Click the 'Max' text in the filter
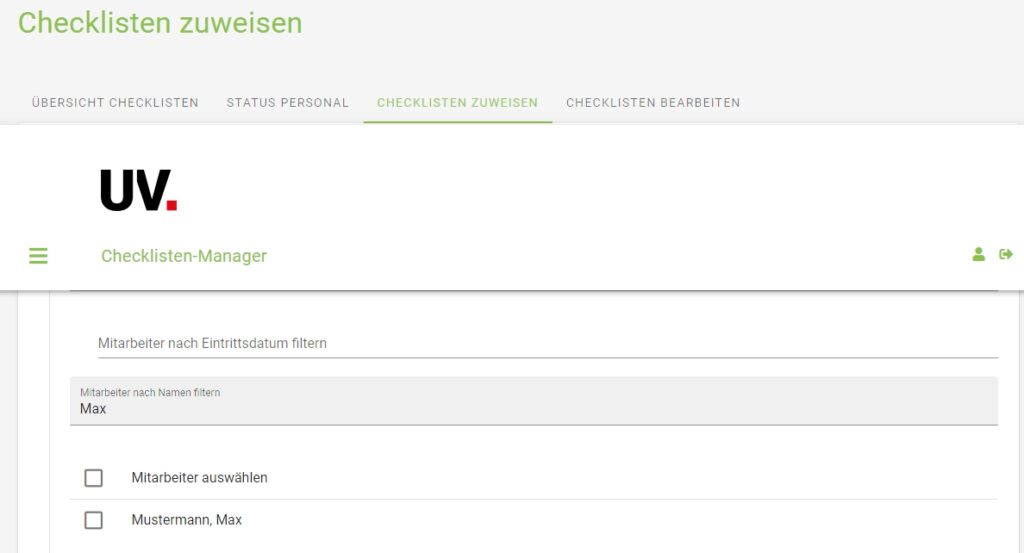This screenshot has height=553, width=1024. click(93, 409)
